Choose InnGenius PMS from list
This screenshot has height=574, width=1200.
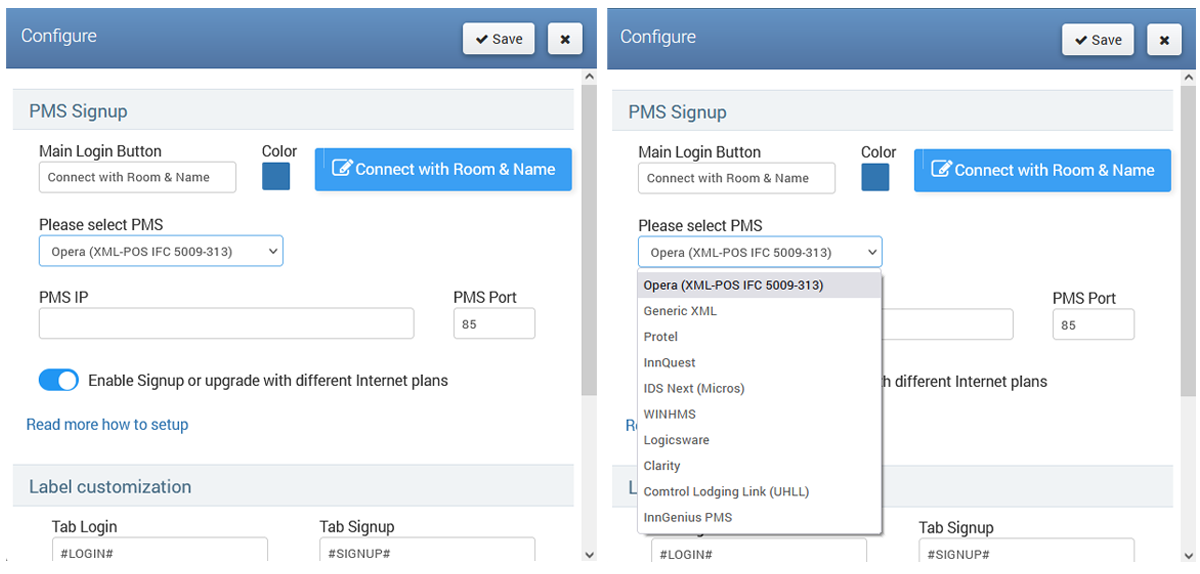688,517
